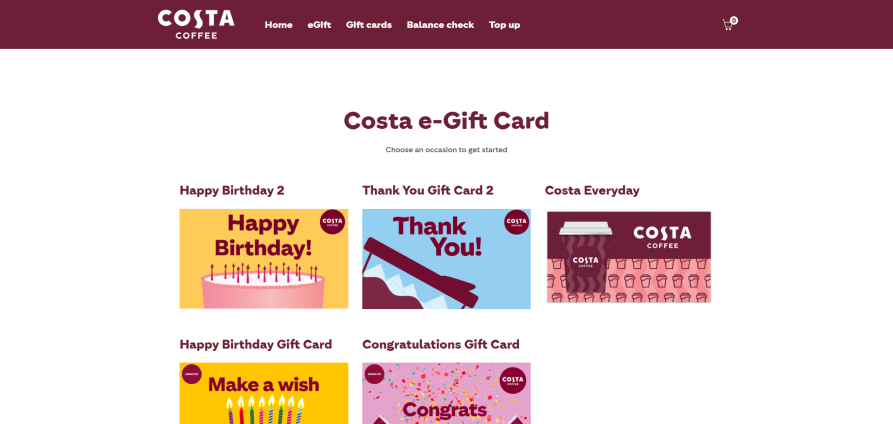Click the Costa Everyday heading
The image size is (893, 424).
pos(592,190)
